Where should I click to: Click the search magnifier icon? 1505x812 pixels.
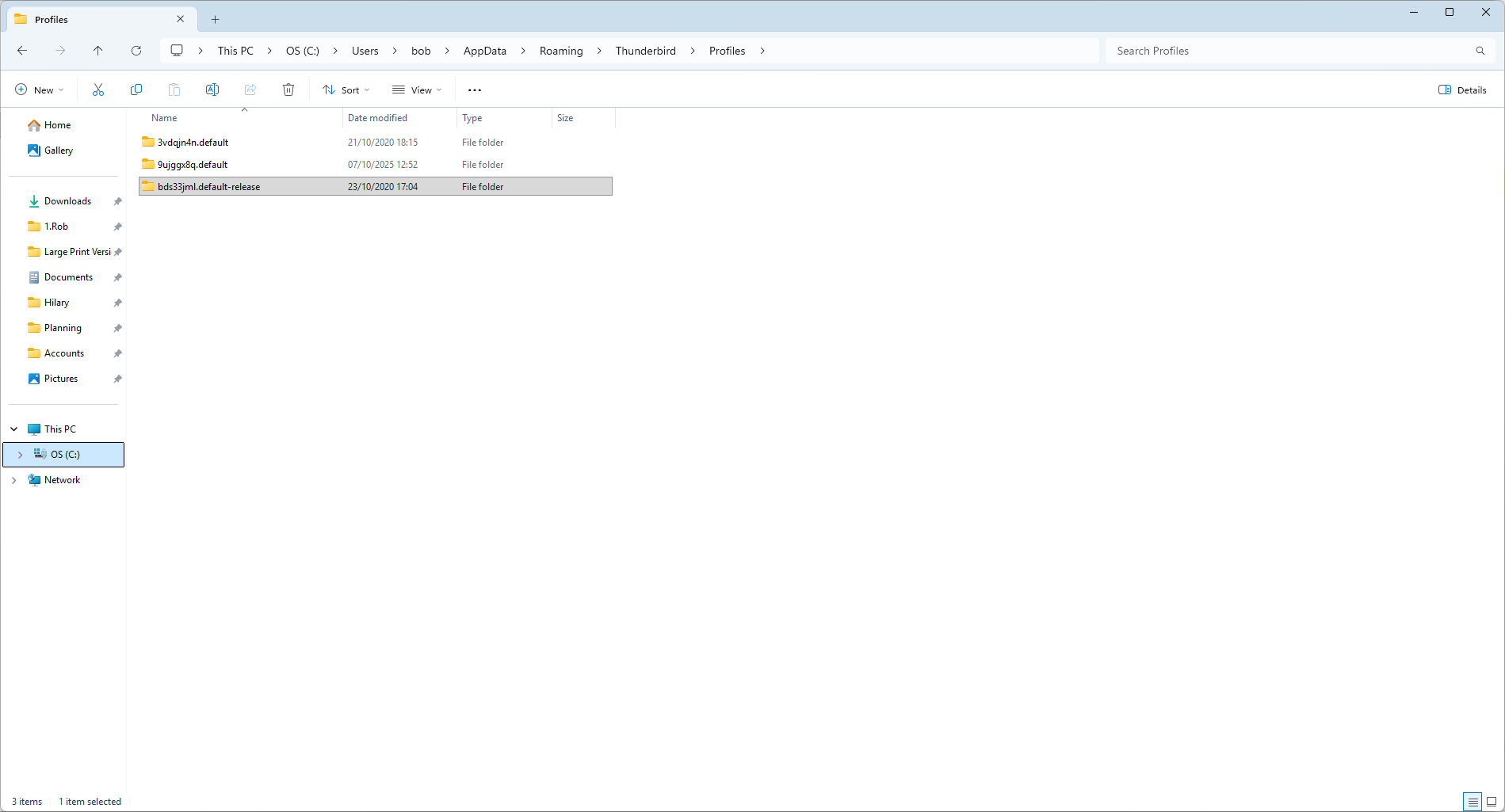click(x=1480, y=51)
